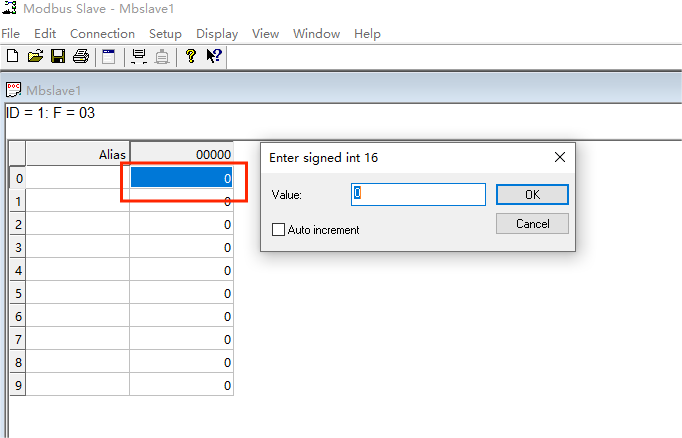The width and height of the screenshot is (682, 438).
Task: Click the New document toolbar icon
Action: click(12, 56)
